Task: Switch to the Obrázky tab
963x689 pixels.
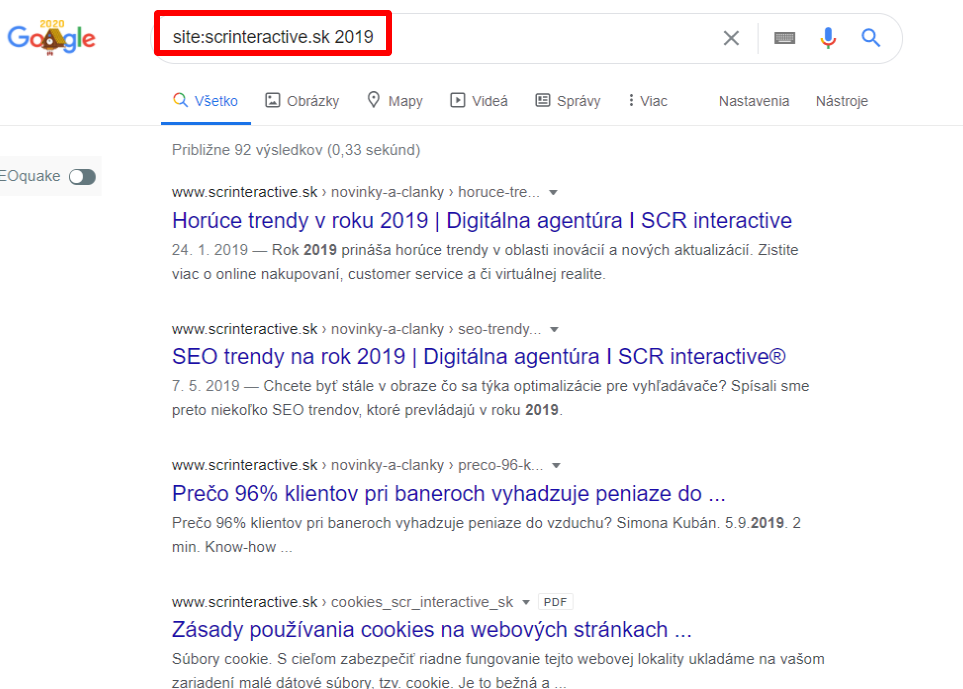Action: [x=302, y=101]
